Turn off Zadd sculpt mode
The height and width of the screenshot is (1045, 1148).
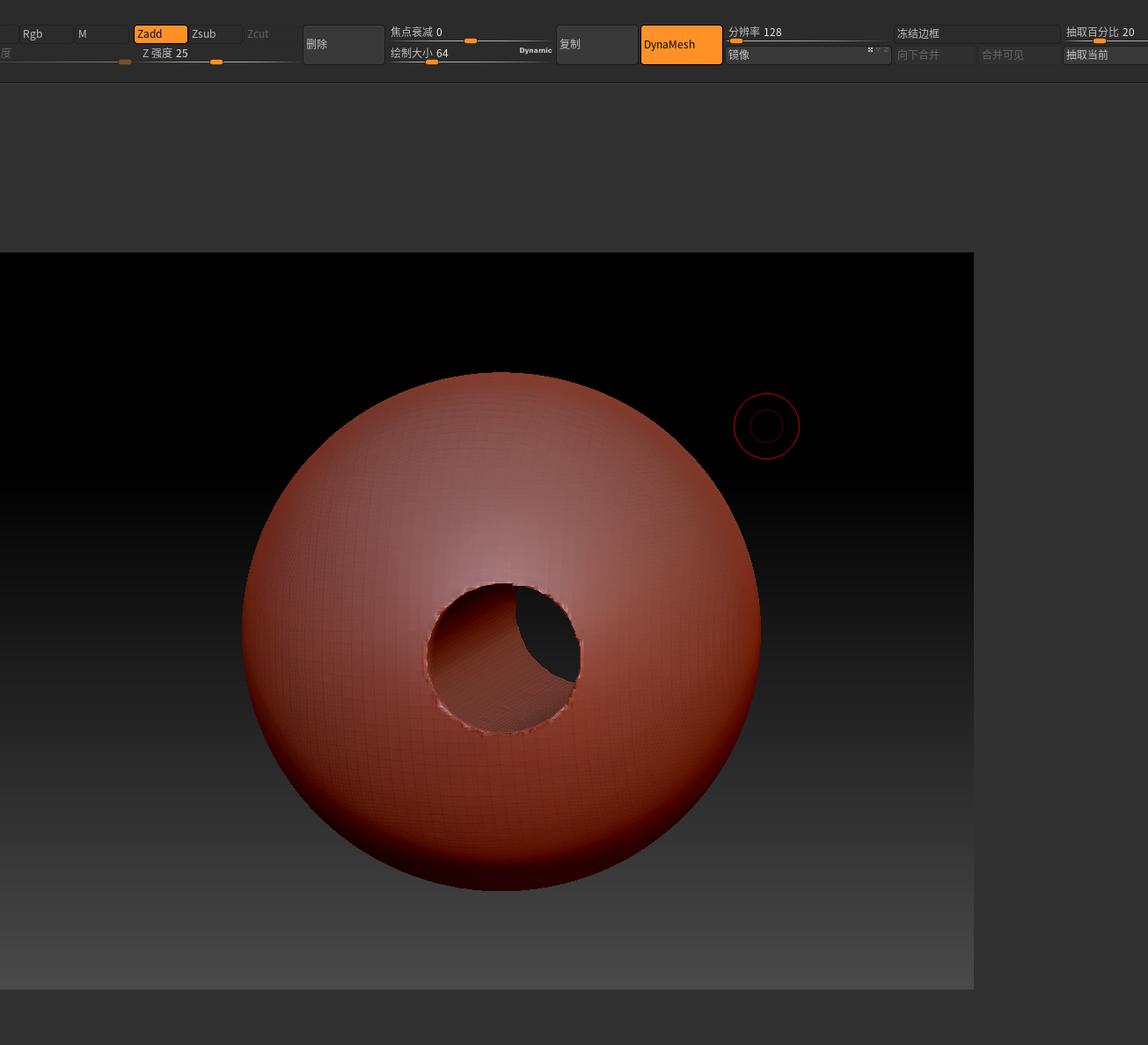point(160,34)
